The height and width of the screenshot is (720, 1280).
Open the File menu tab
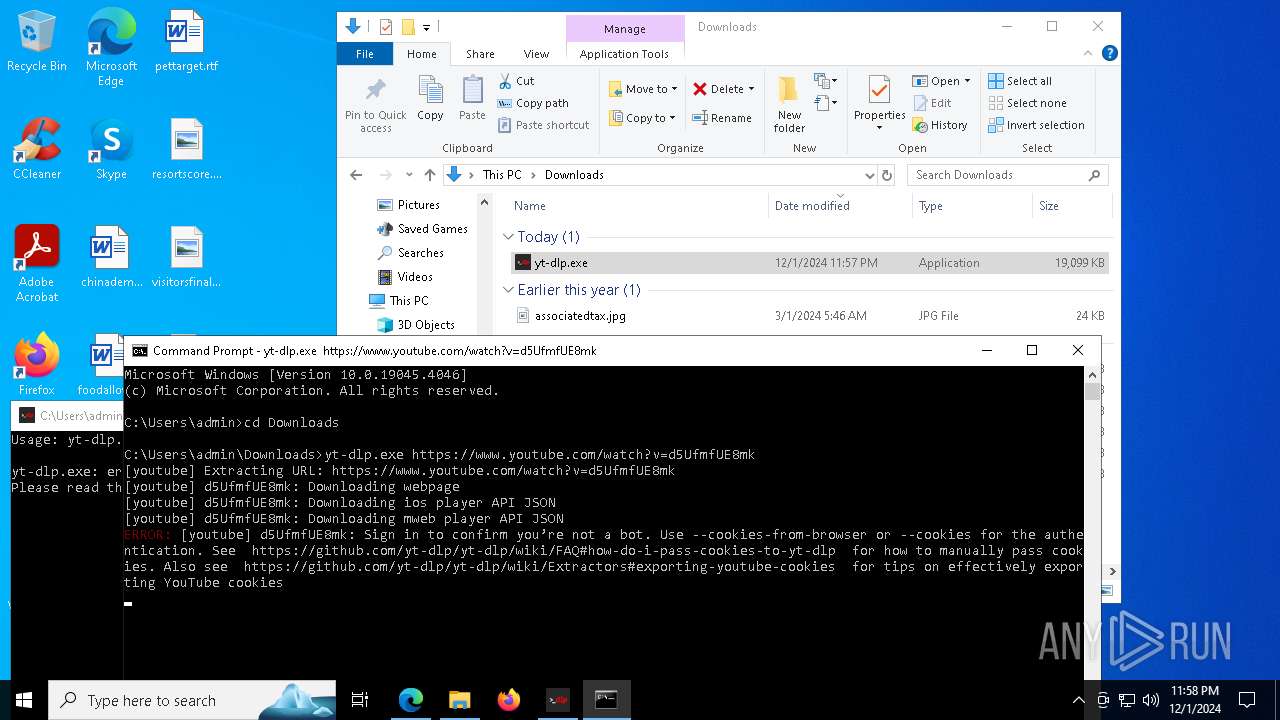pos(365,54)
